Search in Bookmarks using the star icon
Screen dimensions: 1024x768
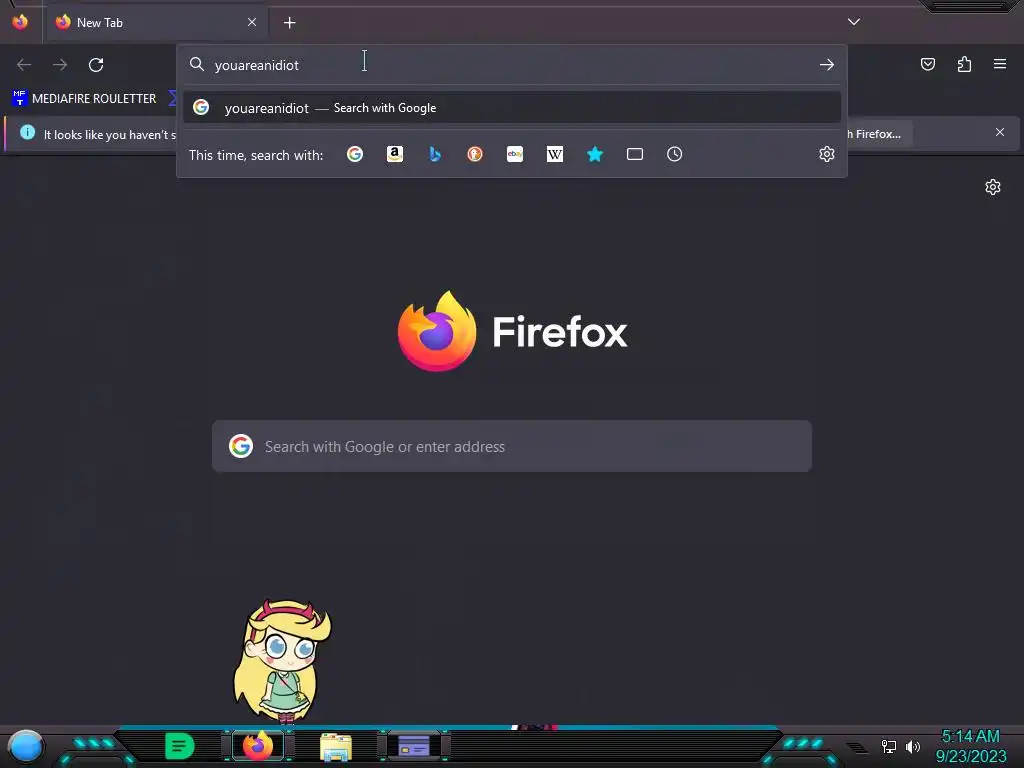[594, 154]
